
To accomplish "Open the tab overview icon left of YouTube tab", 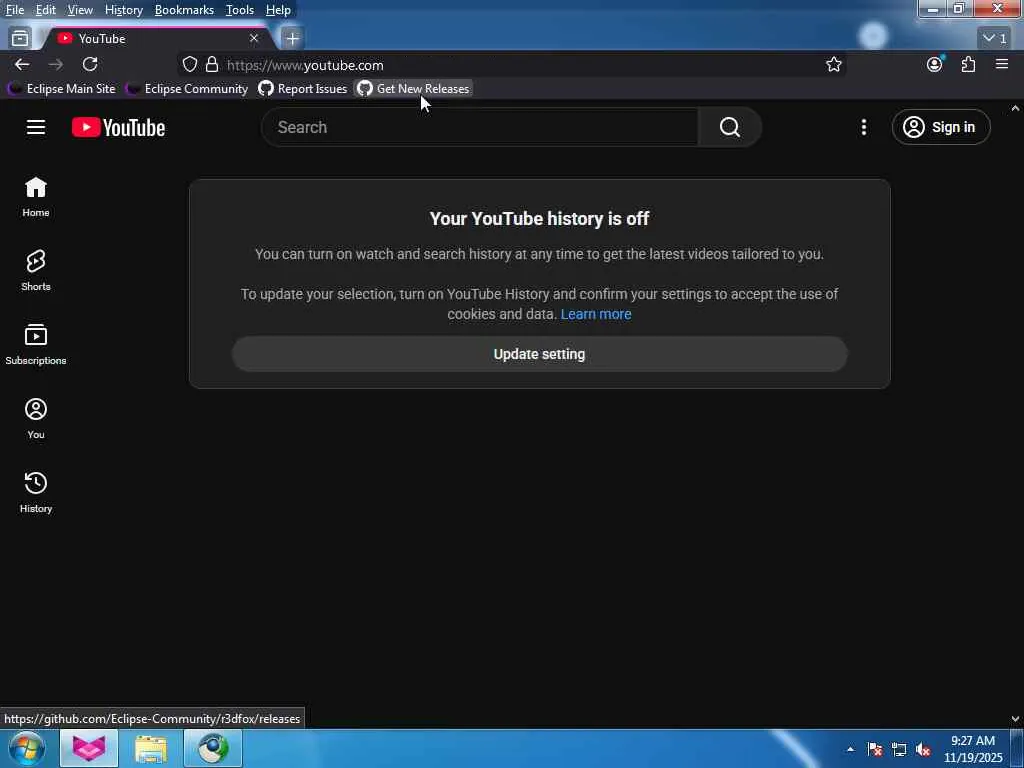I will coord(20,39).
